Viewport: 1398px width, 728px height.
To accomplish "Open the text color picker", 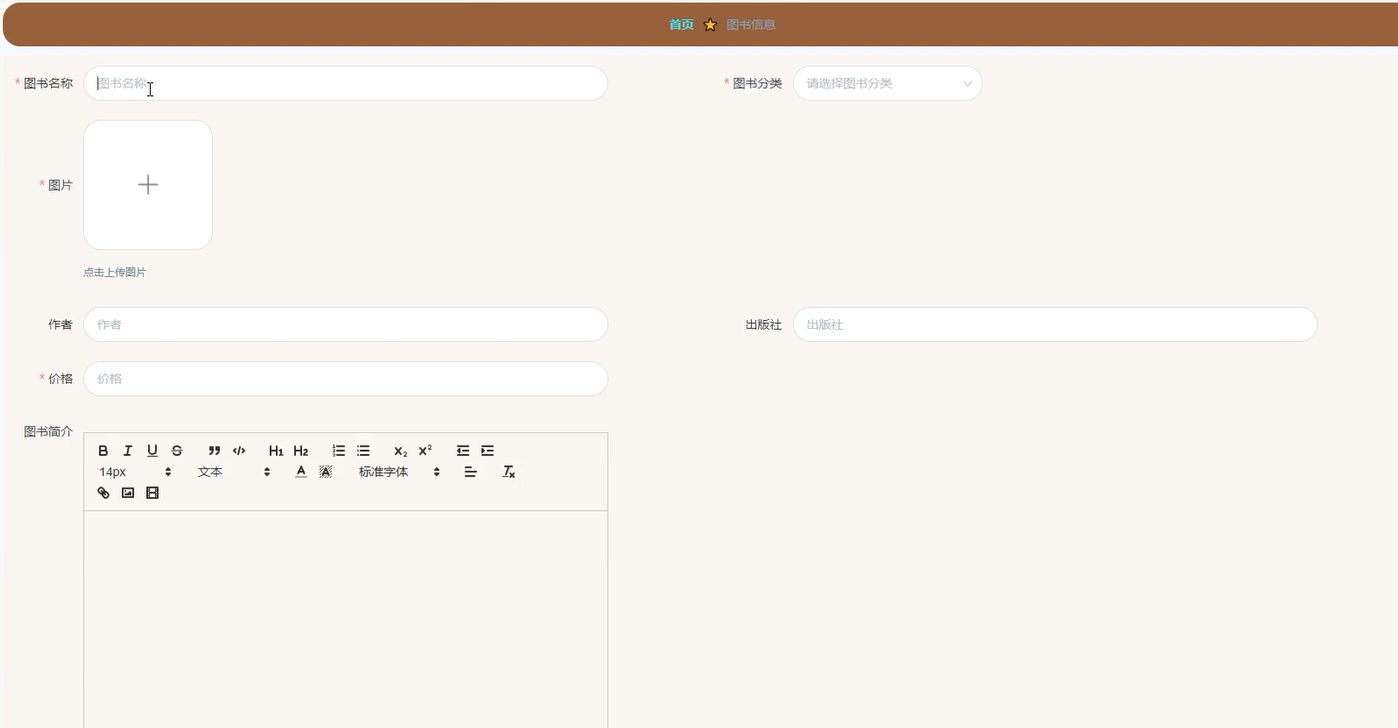I will pos(301,472).
